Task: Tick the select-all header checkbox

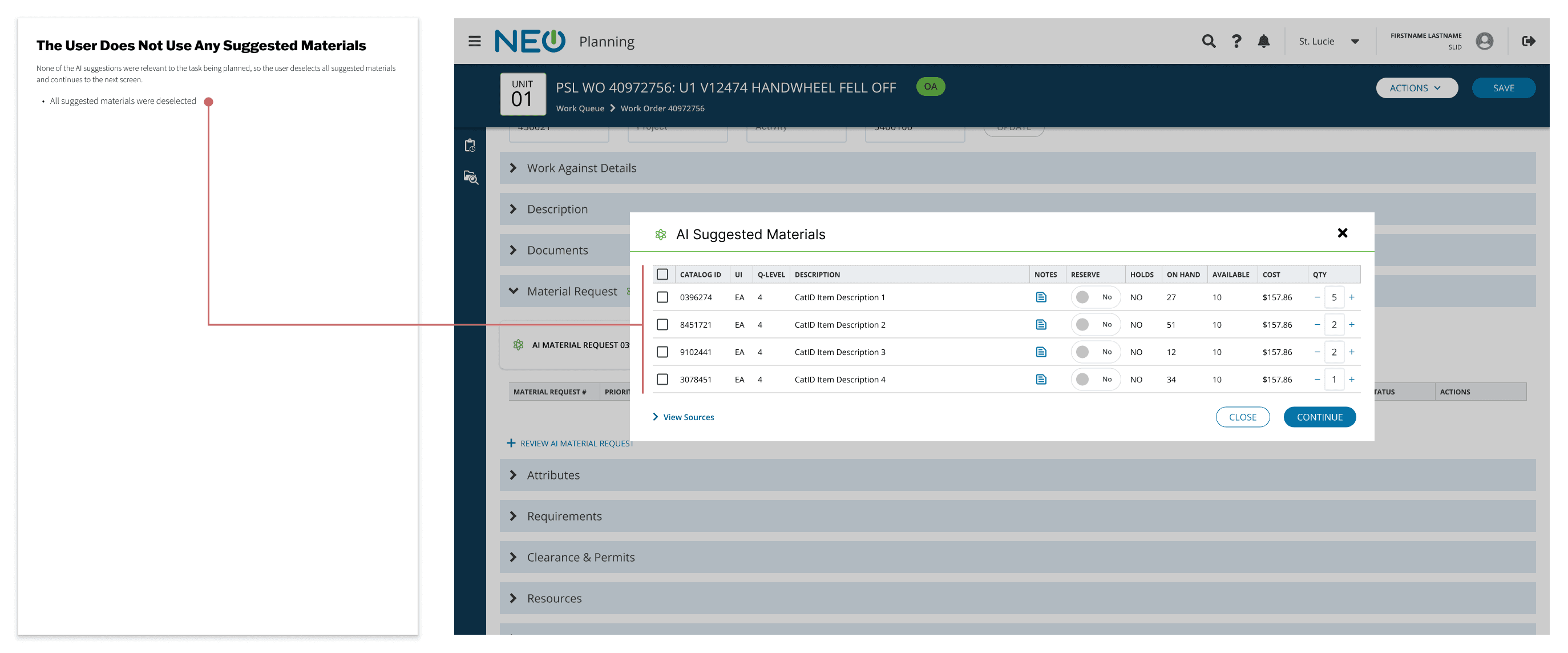Action: pos(662,275)
